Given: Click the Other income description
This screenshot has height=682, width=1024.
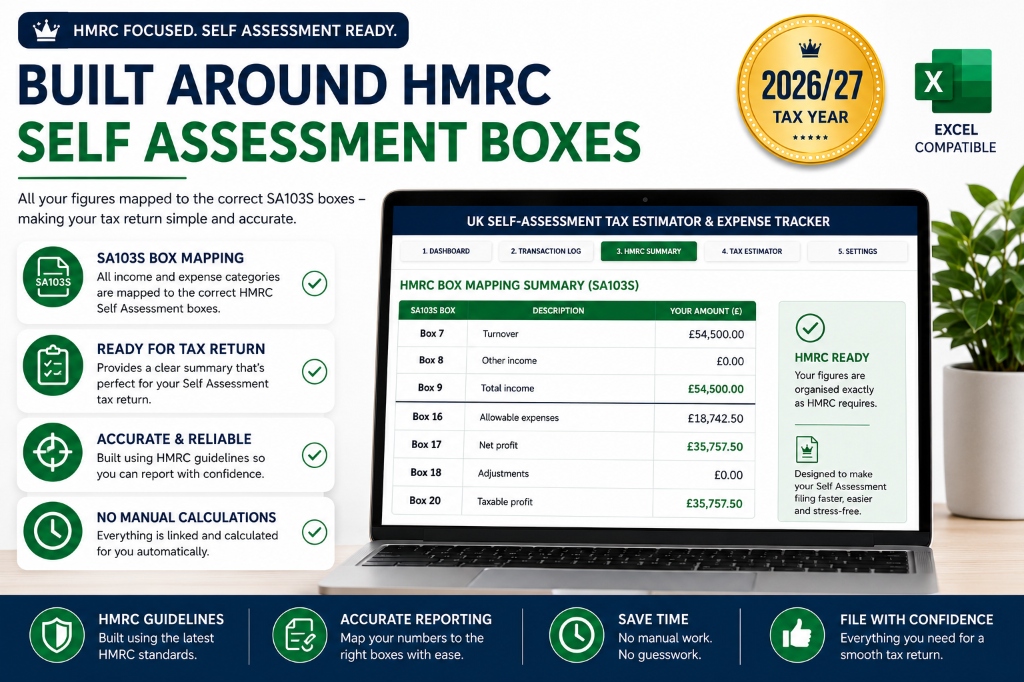Looking at the screenshot, I should (509, 361).
